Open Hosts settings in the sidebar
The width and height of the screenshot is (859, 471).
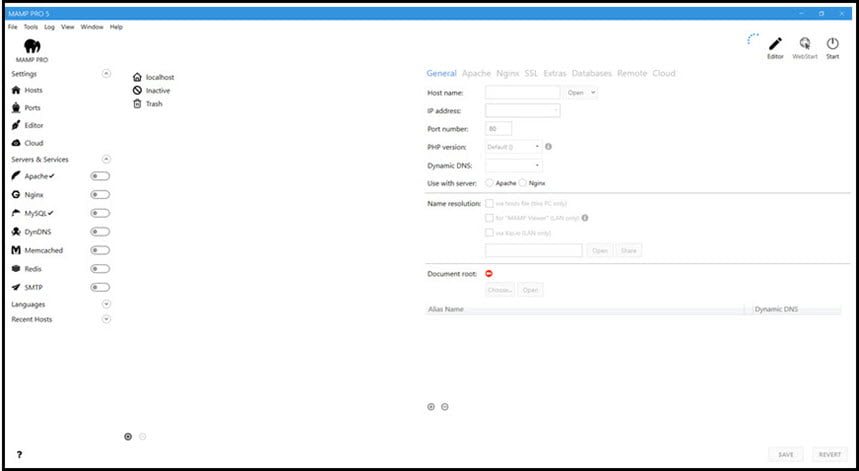tap(32, 90)
